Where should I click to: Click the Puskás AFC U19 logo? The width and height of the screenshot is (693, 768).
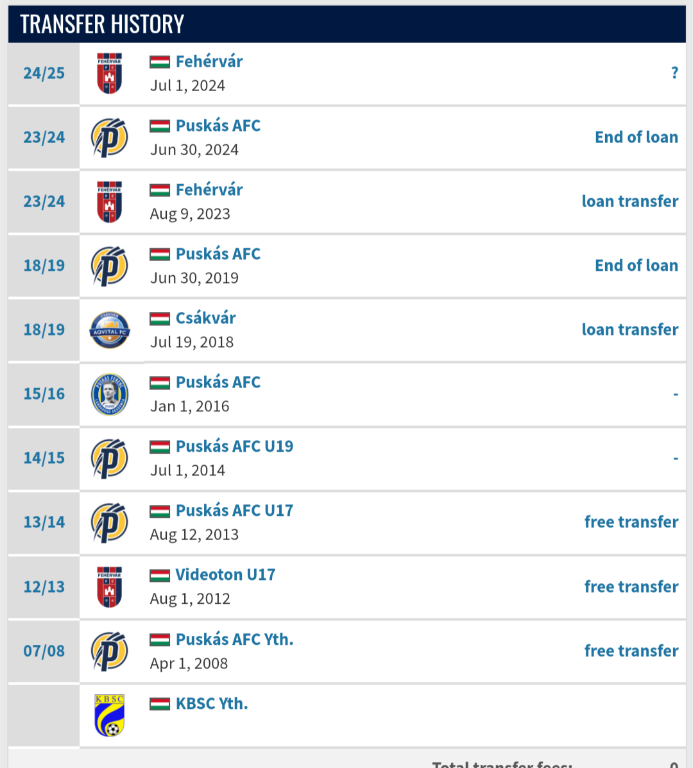pyautogui.click(x=109, y=458)
